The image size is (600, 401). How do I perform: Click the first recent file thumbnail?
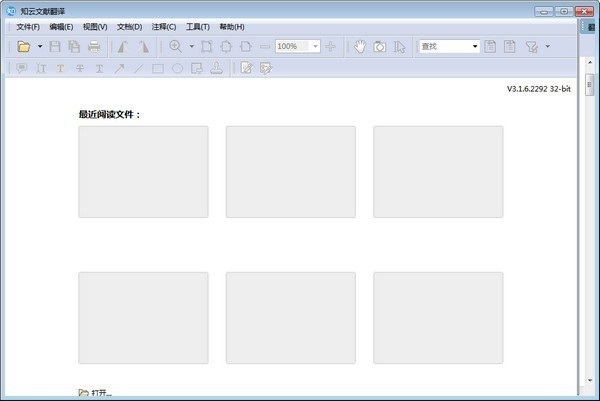coord(143,171)
